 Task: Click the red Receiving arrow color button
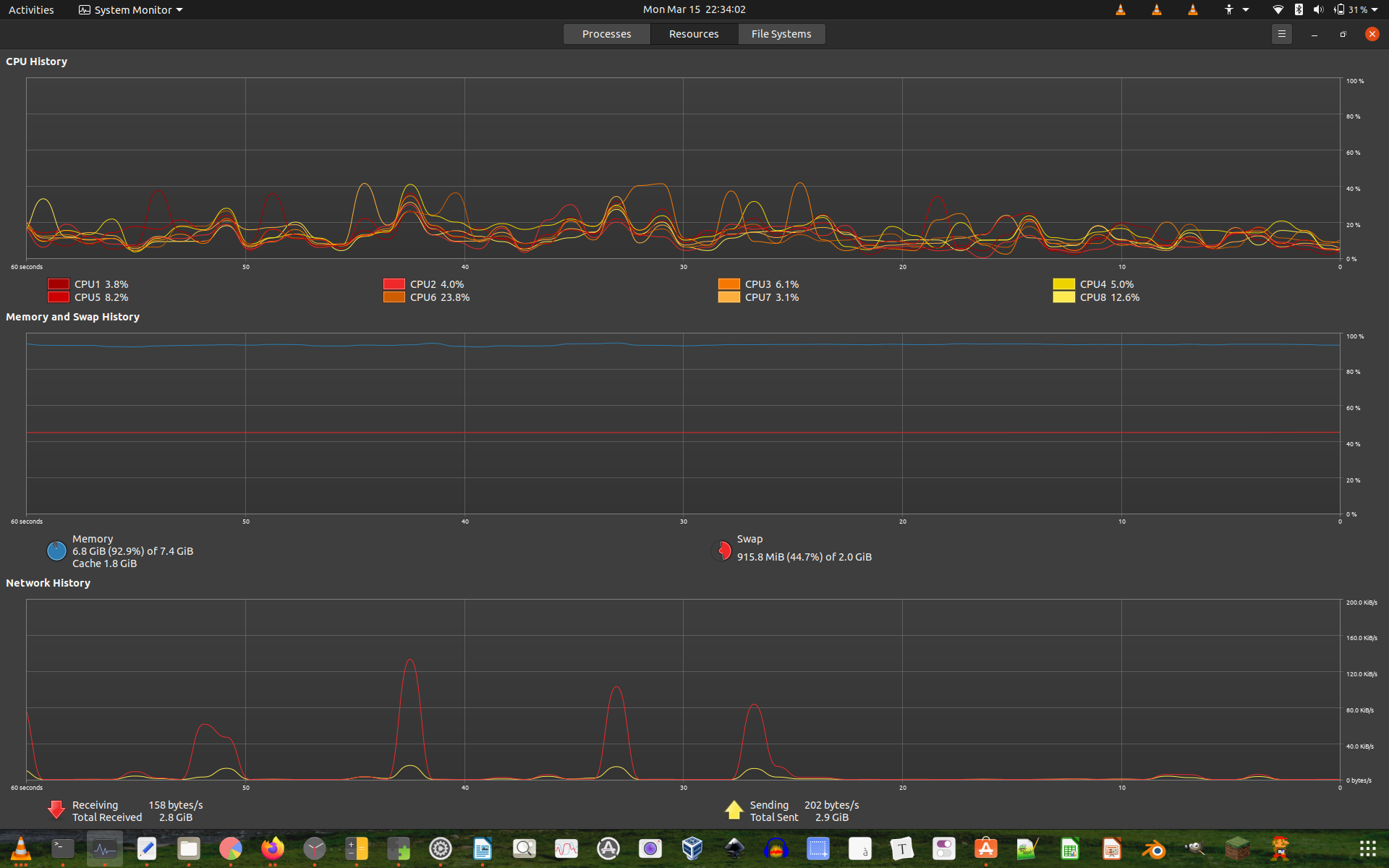click(56, 810)
